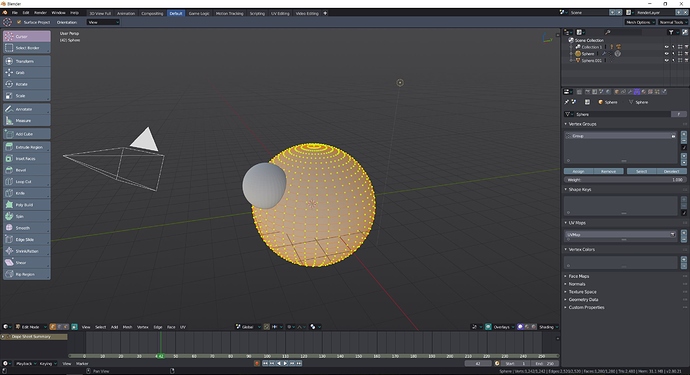This screenshot has height=375, width=690.
Task: Expand the Face Maps panel
Action: click(x=578, y=276)
